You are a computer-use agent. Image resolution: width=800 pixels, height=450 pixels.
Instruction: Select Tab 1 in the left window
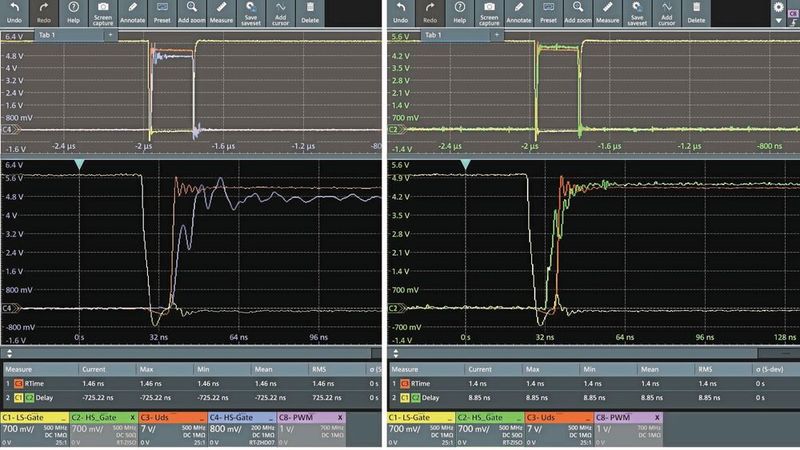coord(69,35)
